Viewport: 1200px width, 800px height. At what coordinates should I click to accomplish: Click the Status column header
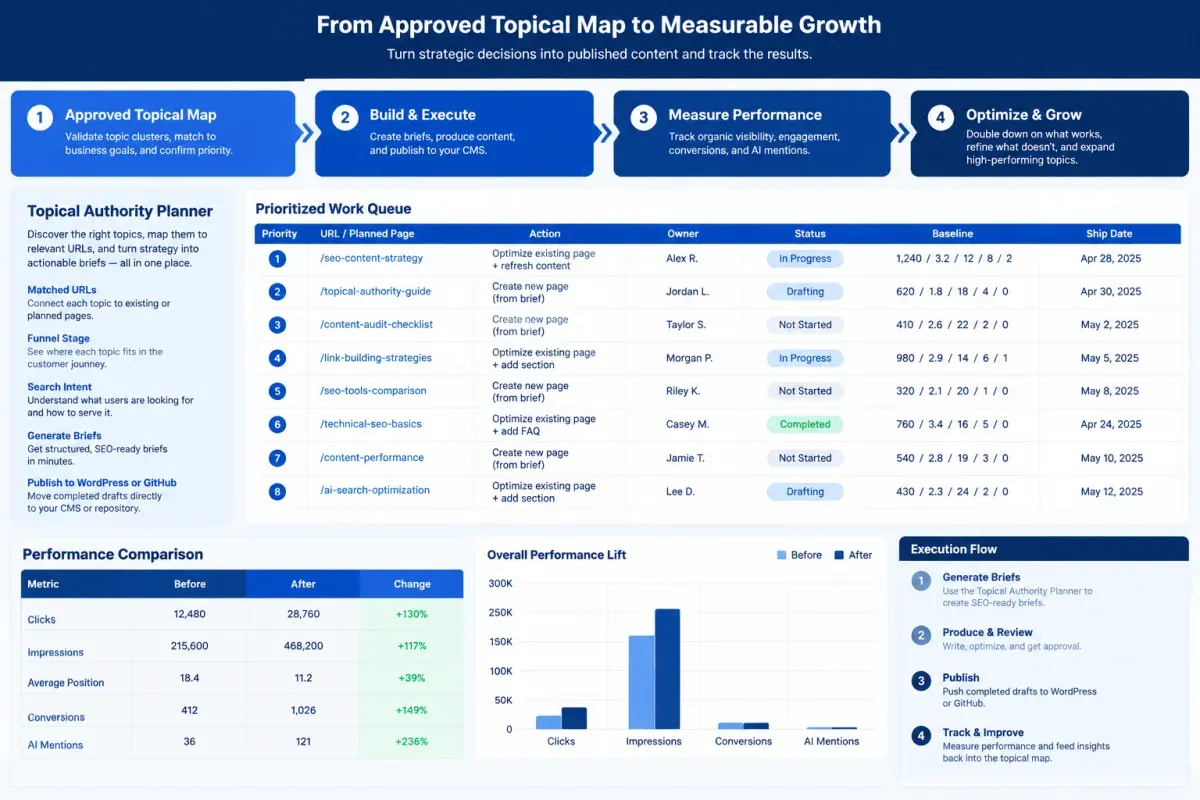tap(810, 234)
